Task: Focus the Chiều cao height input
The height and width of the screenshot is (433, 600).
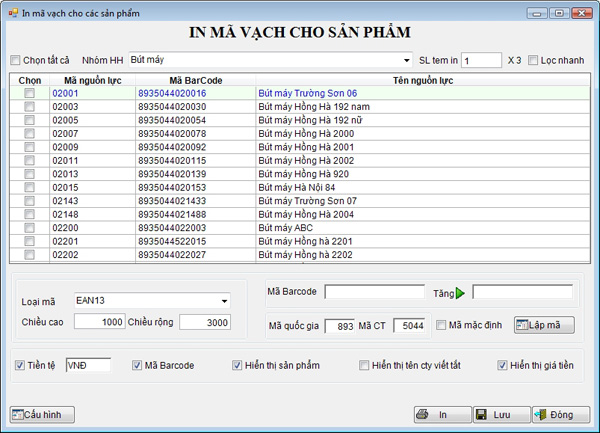Action: [x=99, y=322]
